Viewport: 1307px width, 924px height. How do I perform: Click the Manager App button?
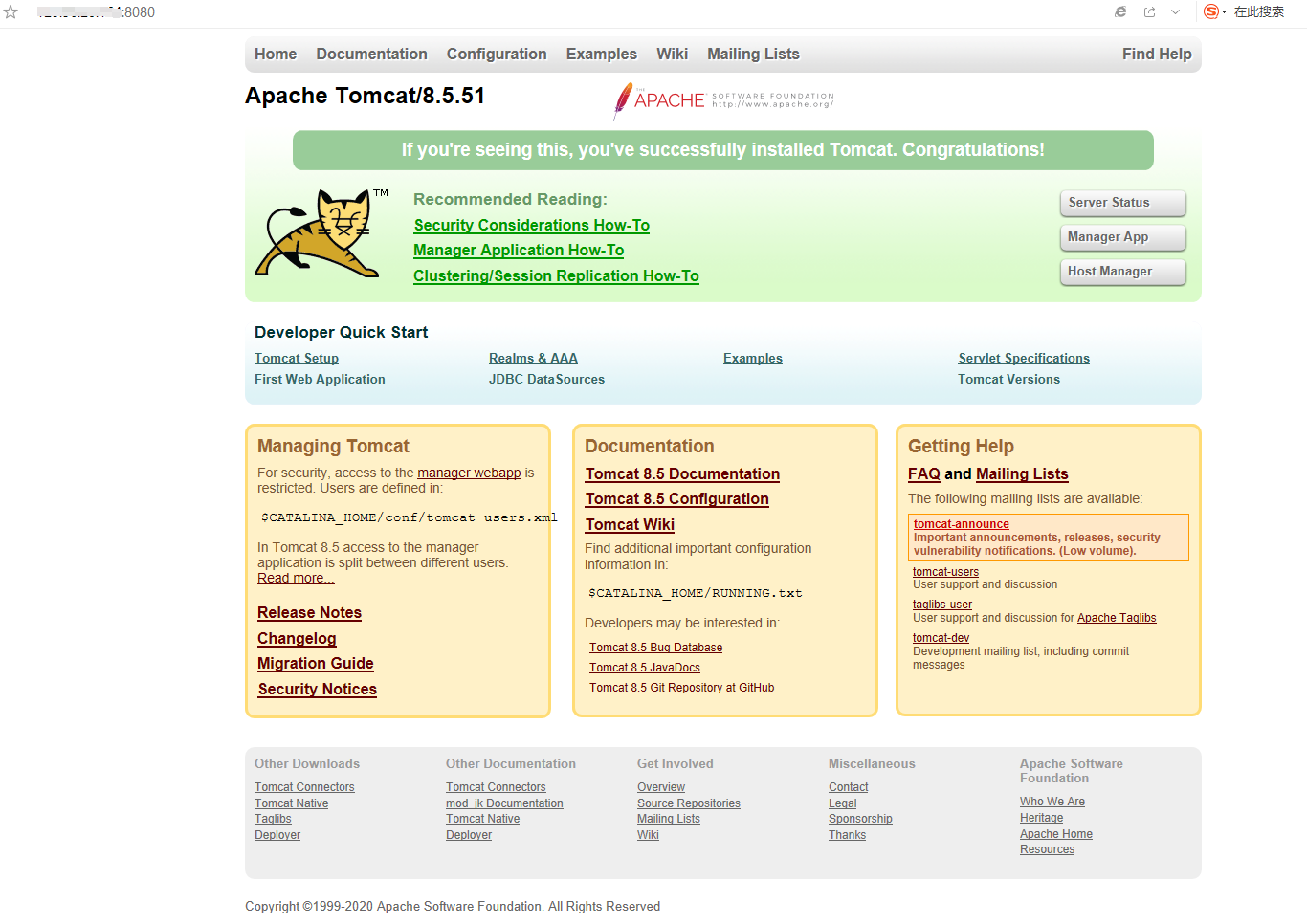[1122, 237]
